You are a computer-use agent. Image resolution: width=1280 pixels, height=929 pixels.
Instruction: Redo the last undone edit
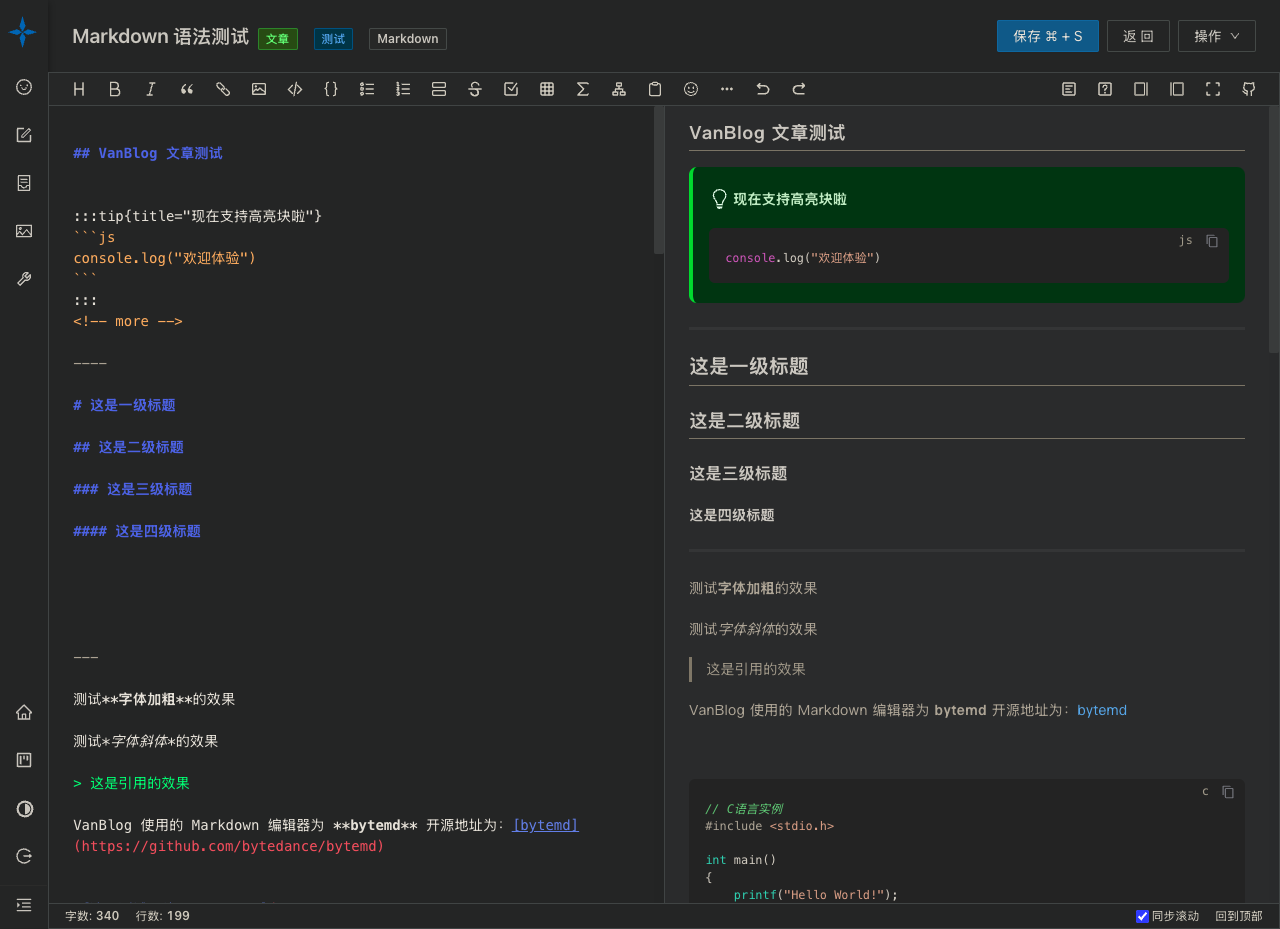(799, 89)
